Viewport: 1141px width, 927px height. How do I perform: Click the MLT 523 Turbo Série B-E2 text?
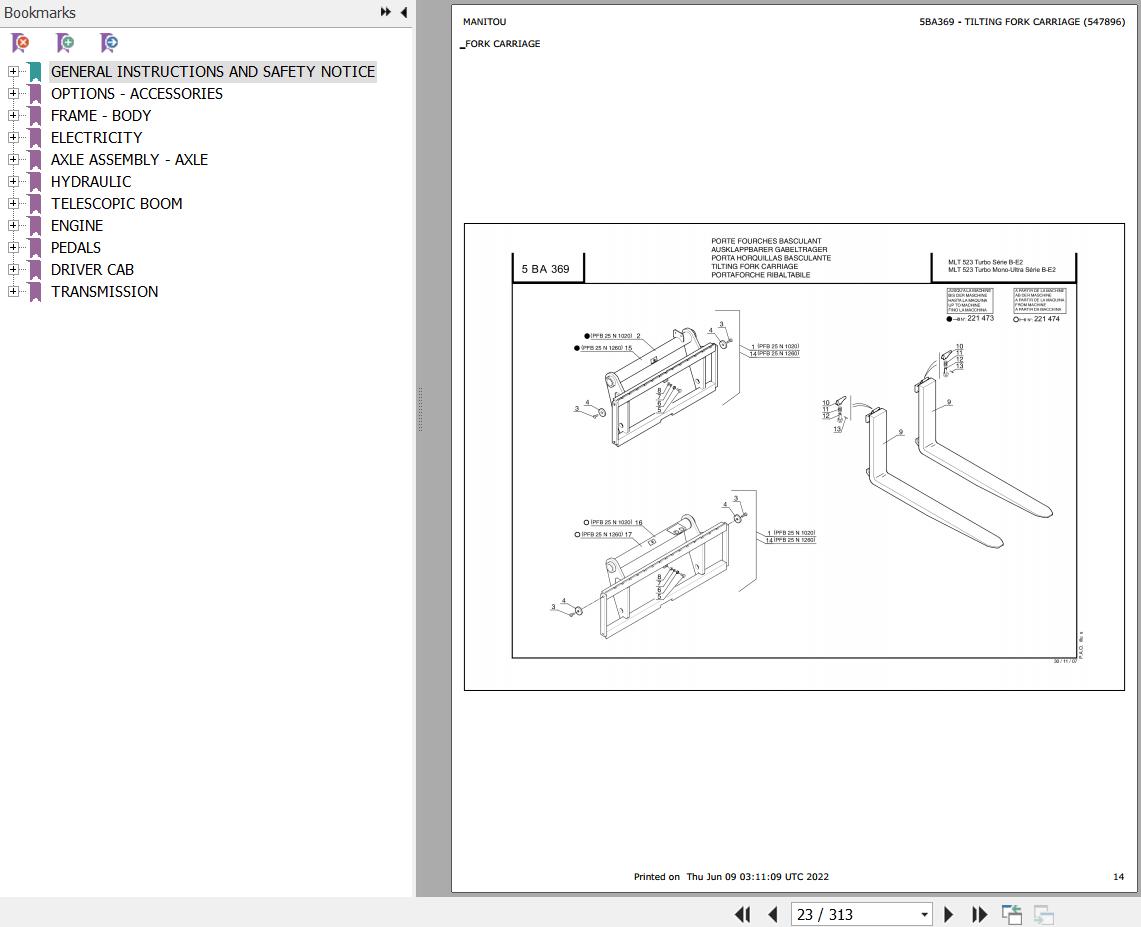pos(985,262)
